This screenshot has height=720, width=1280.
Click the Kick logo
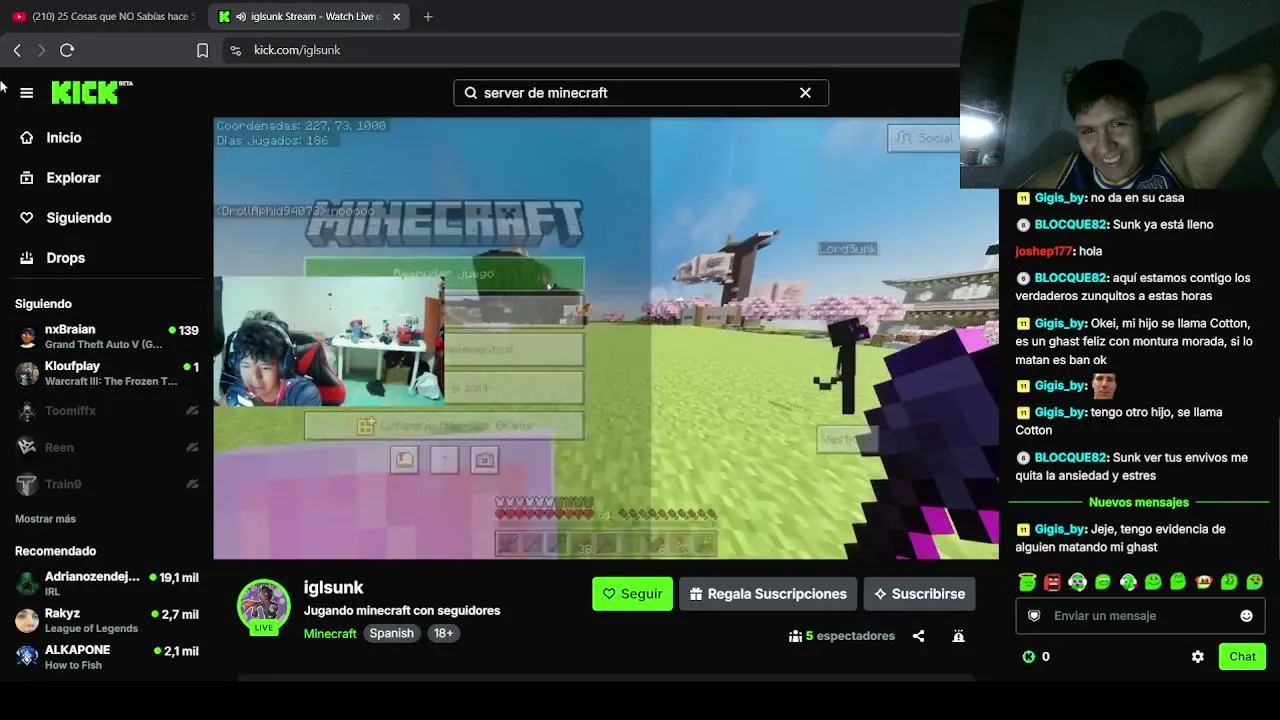point(92,92)
